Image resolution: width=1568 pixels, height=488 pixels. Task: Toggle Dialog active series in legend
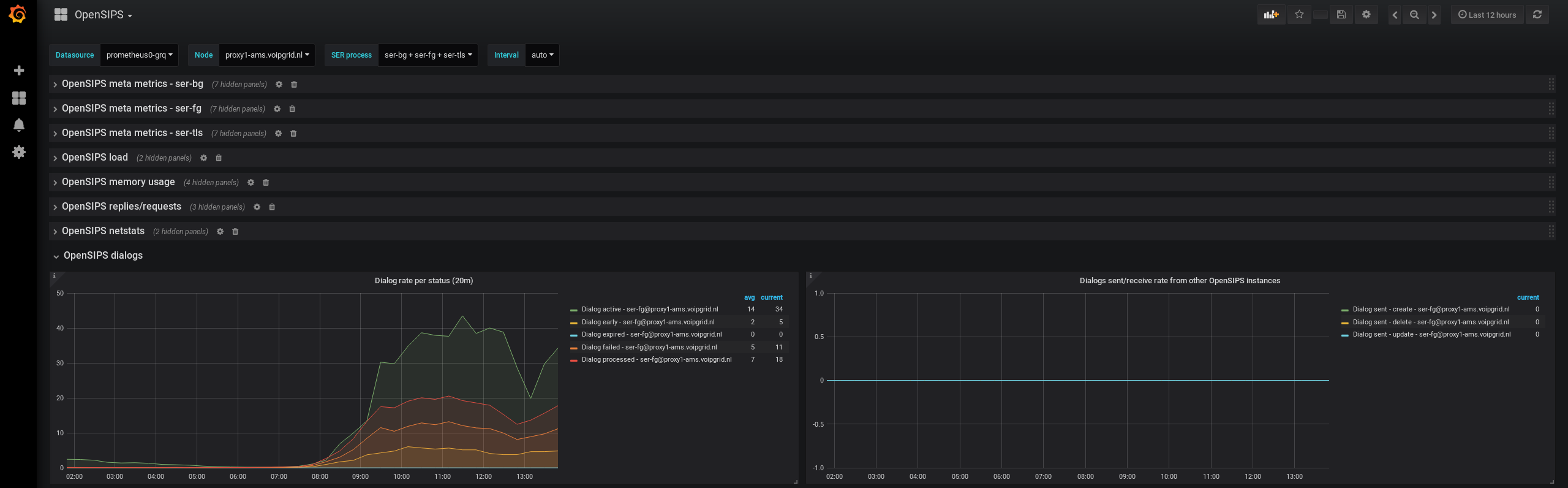coord(649,310)
